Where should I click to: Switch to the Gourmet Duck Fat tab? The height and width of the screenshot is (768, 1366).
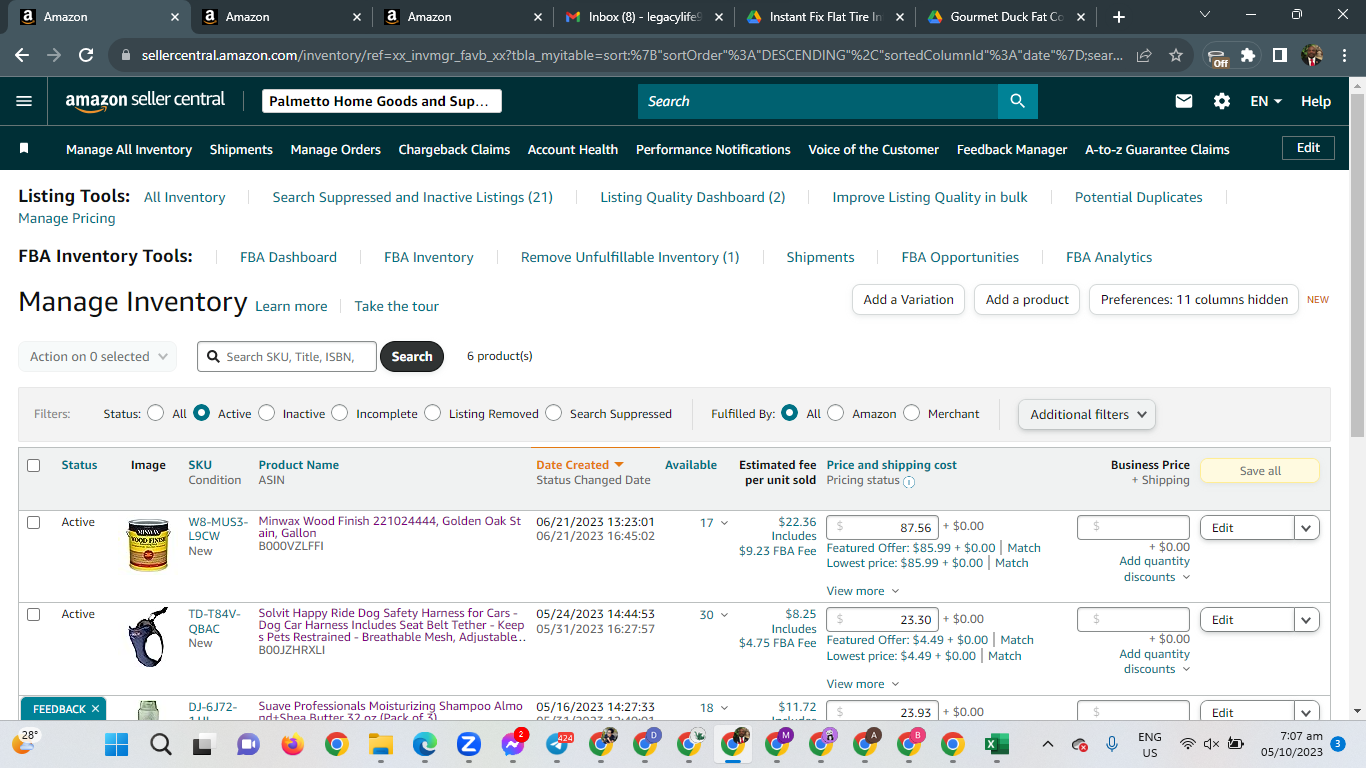1007,17
